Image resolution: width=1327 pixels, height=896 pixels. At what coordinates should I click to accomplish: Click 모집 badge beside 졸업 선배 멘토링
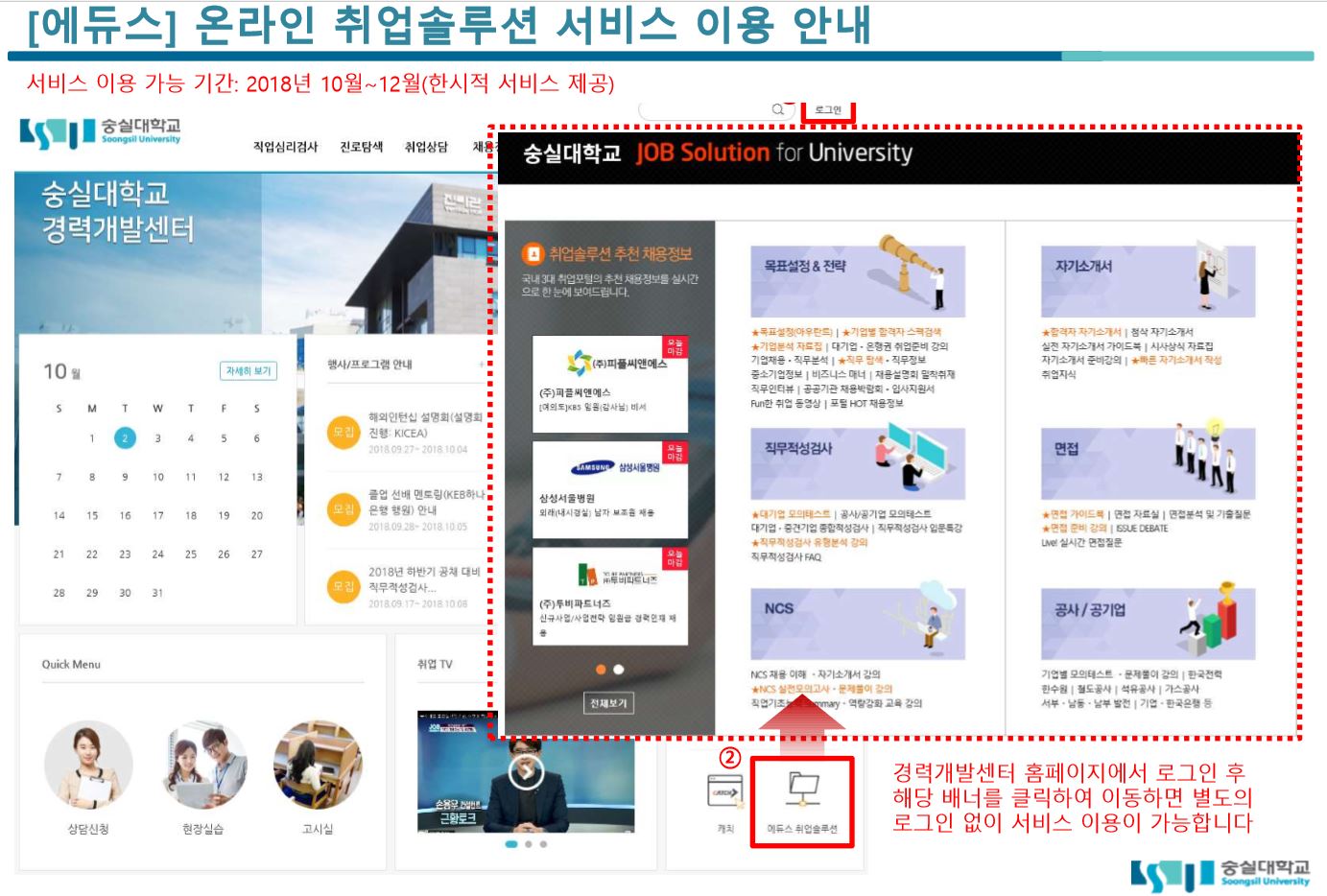344,509
